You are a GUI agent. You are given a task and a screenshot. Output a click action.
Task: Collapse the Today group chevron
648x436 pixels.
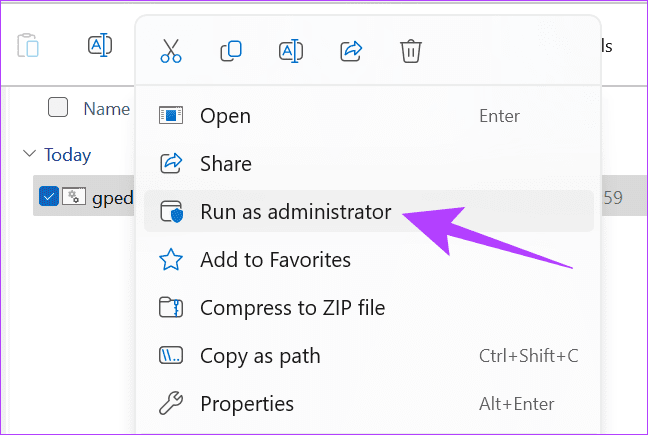(29, 155)
